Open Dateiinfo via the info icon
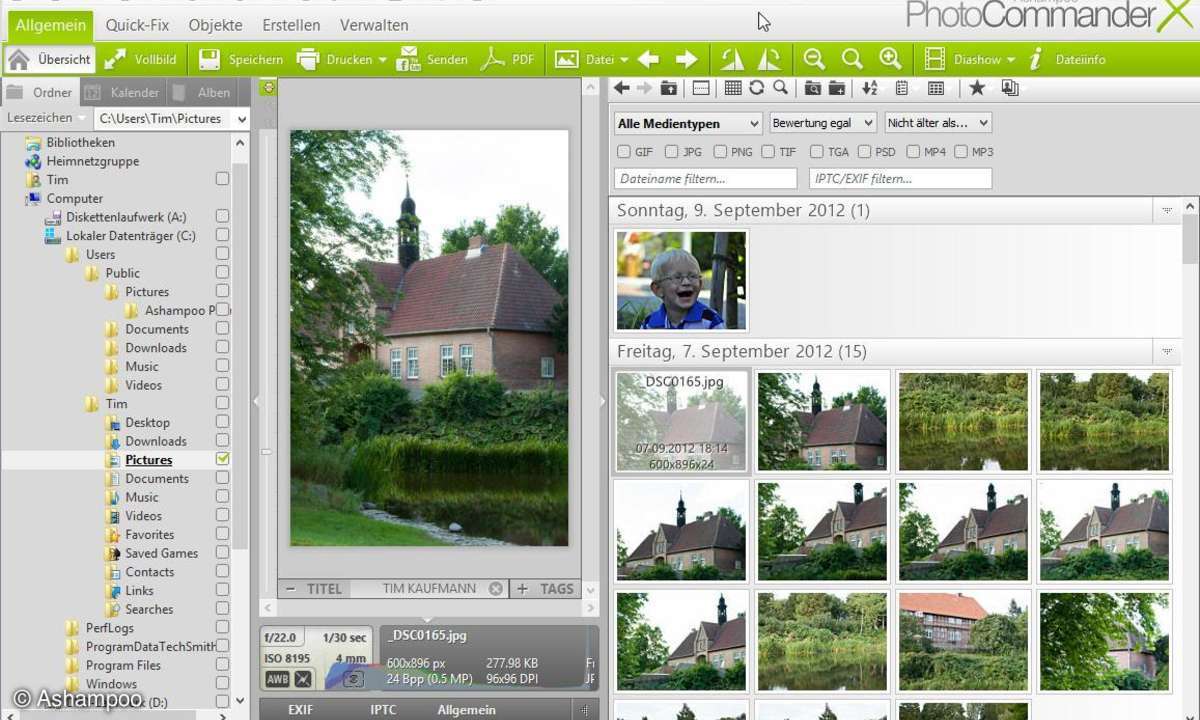1200x720 pixels. click(x=1035, y=60)
